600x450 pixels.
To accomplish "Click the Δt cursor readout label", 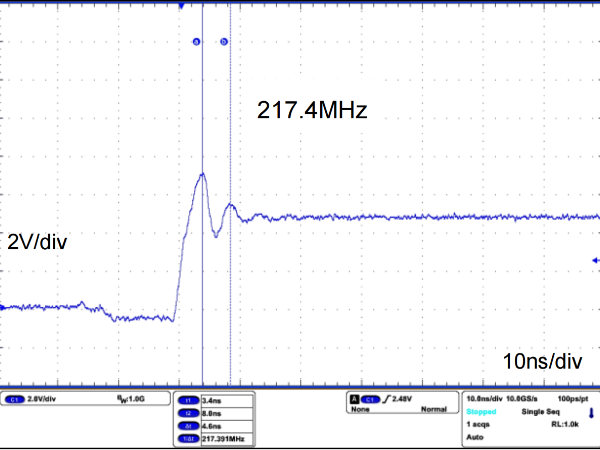I will (187, 424).
